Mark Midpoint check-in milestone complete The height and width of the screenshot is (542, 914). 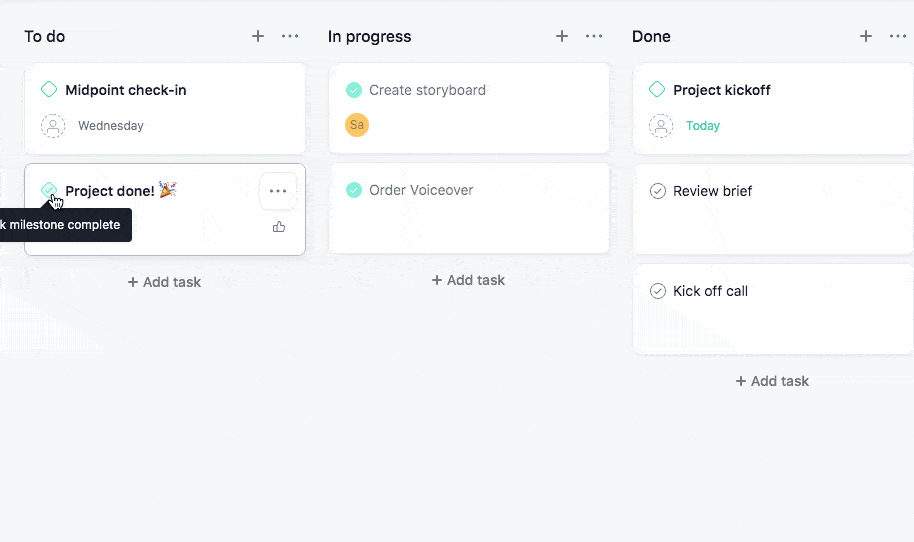pos(49,90)
